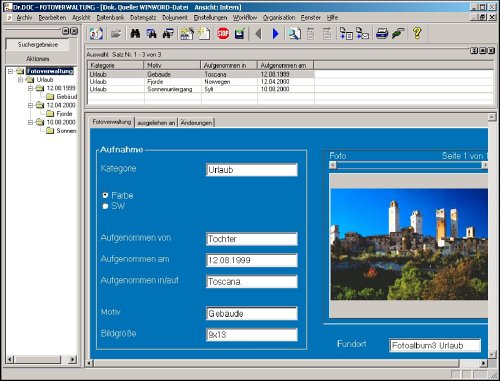This screenshot has height=381, width=500.
Task: Collapse the 10.08.2000 tree node
Action: pos(30,122)
